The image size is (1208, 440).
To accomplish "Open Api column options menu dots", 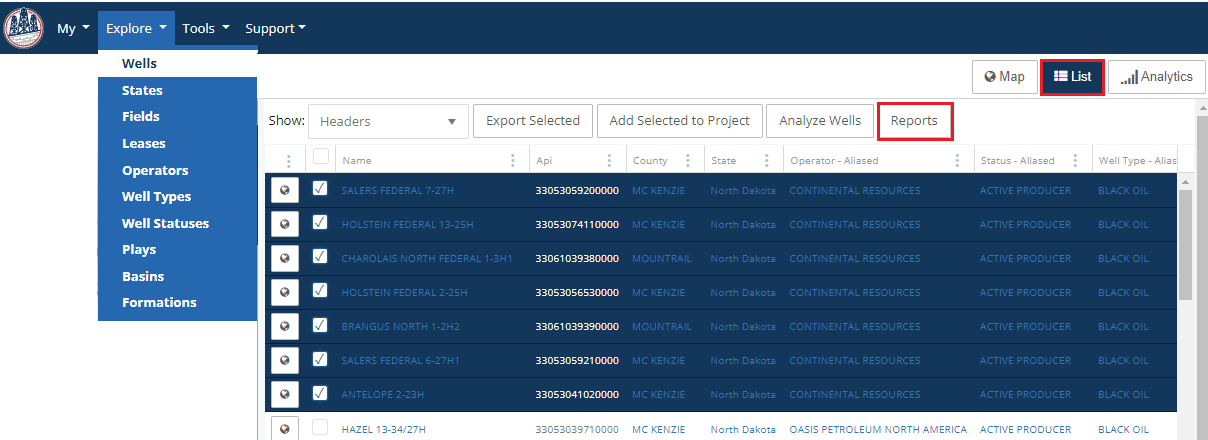I will click(x=610, y=160).
